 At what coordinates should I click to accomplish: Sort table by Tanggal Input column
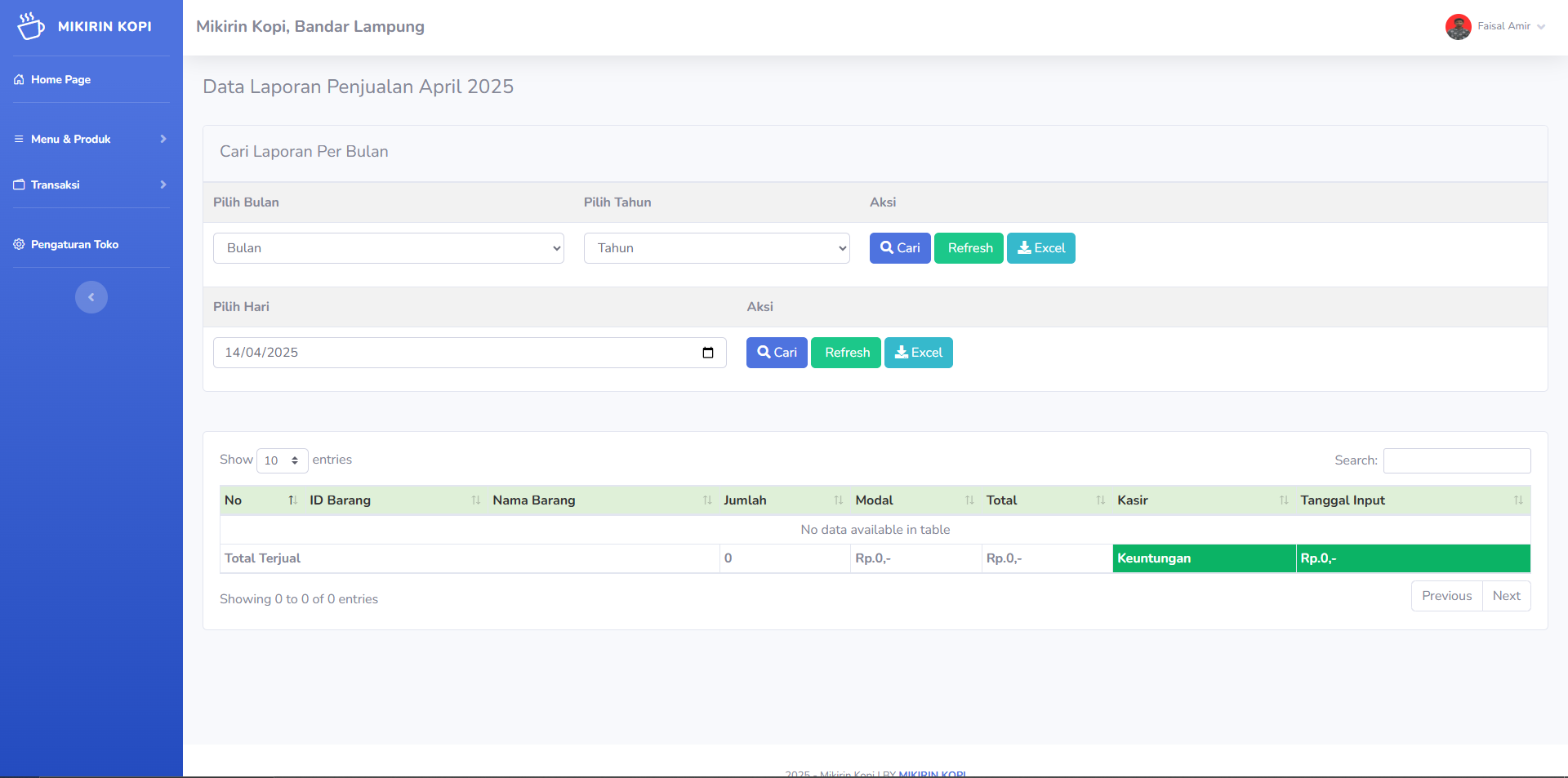[1414, 500]
